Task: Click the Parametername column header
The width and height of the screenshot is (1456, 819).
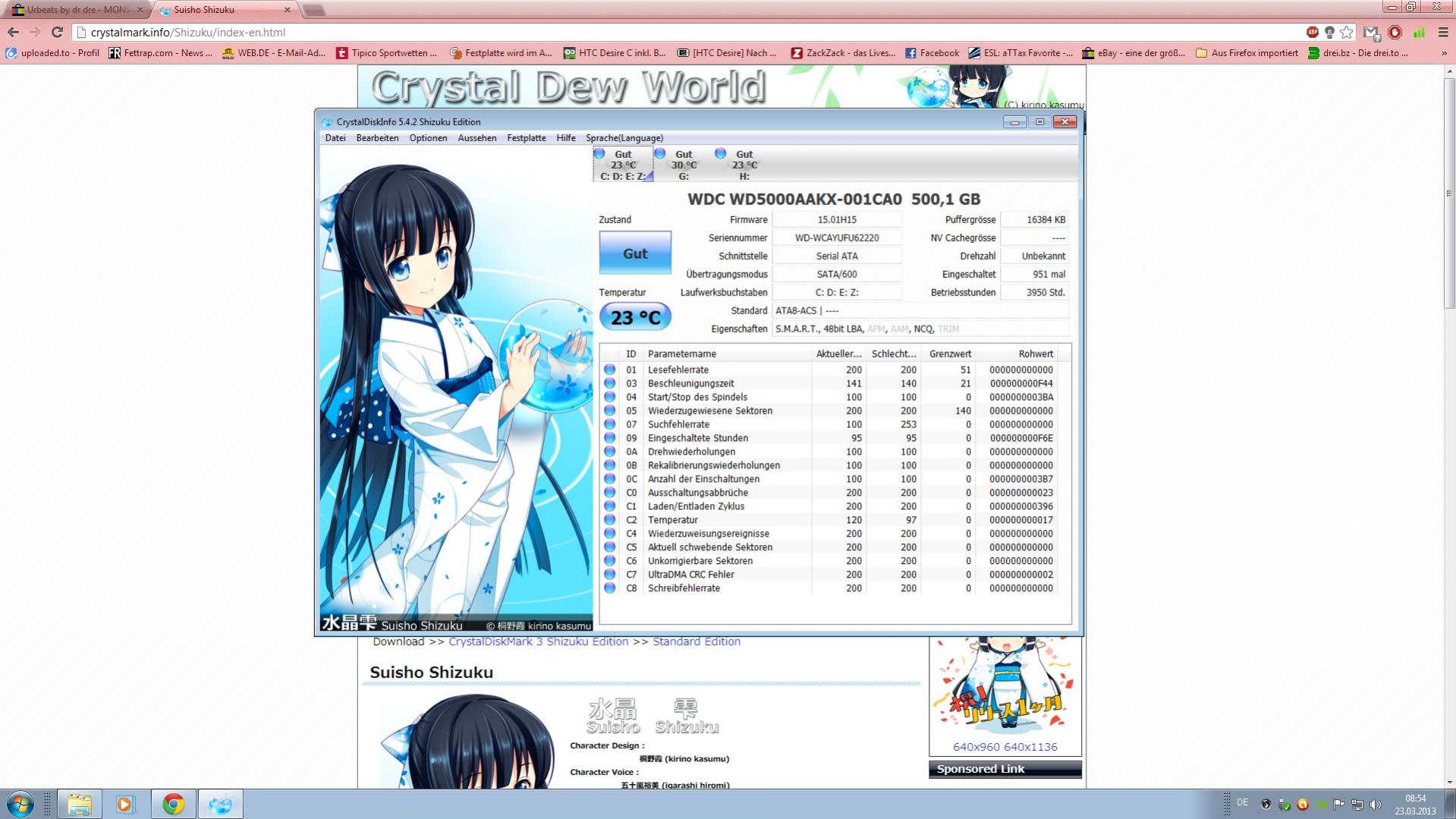Action: pos(726,354)
